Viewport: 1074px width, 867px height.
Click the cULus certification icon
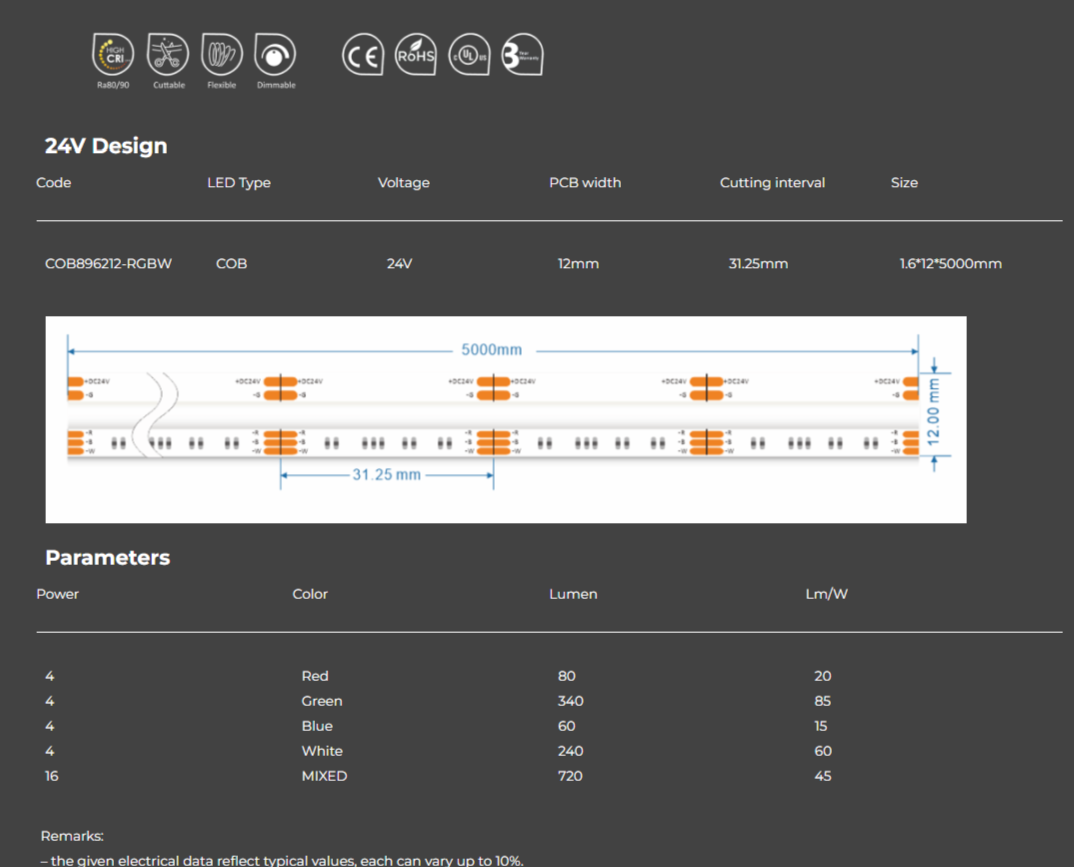point(469,55)
